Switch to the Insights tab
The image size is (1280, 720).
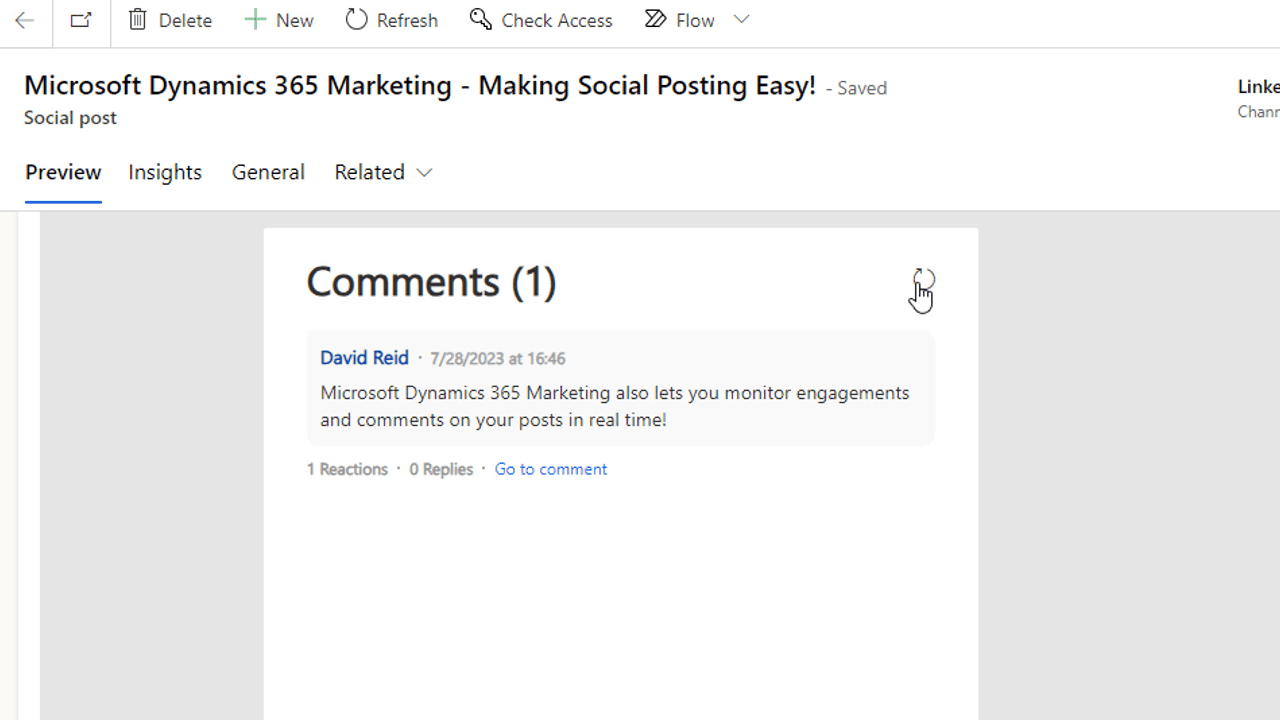coord(165,172)
